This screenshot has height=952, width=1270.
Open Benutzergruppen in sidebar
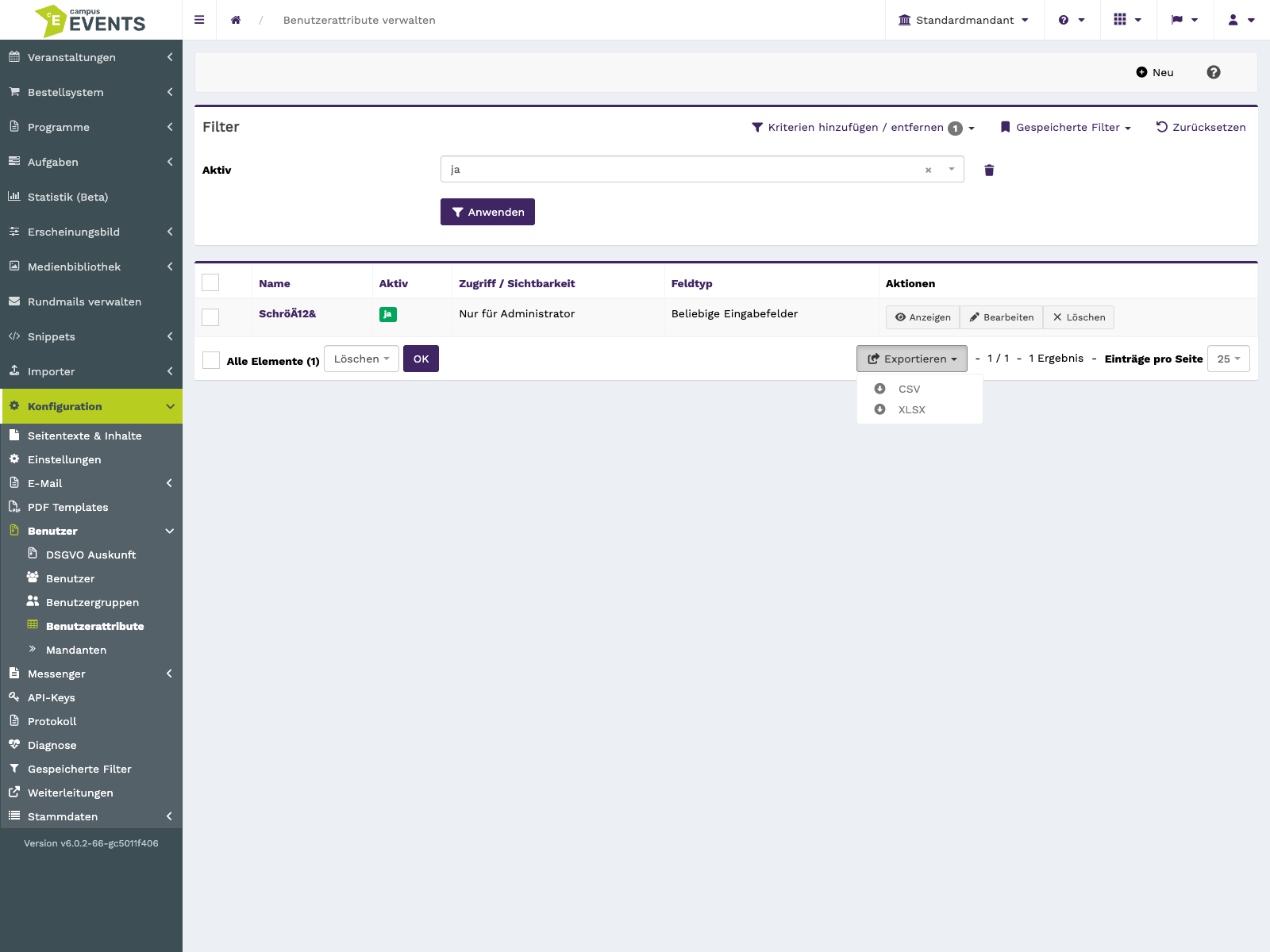coord(91,602)
